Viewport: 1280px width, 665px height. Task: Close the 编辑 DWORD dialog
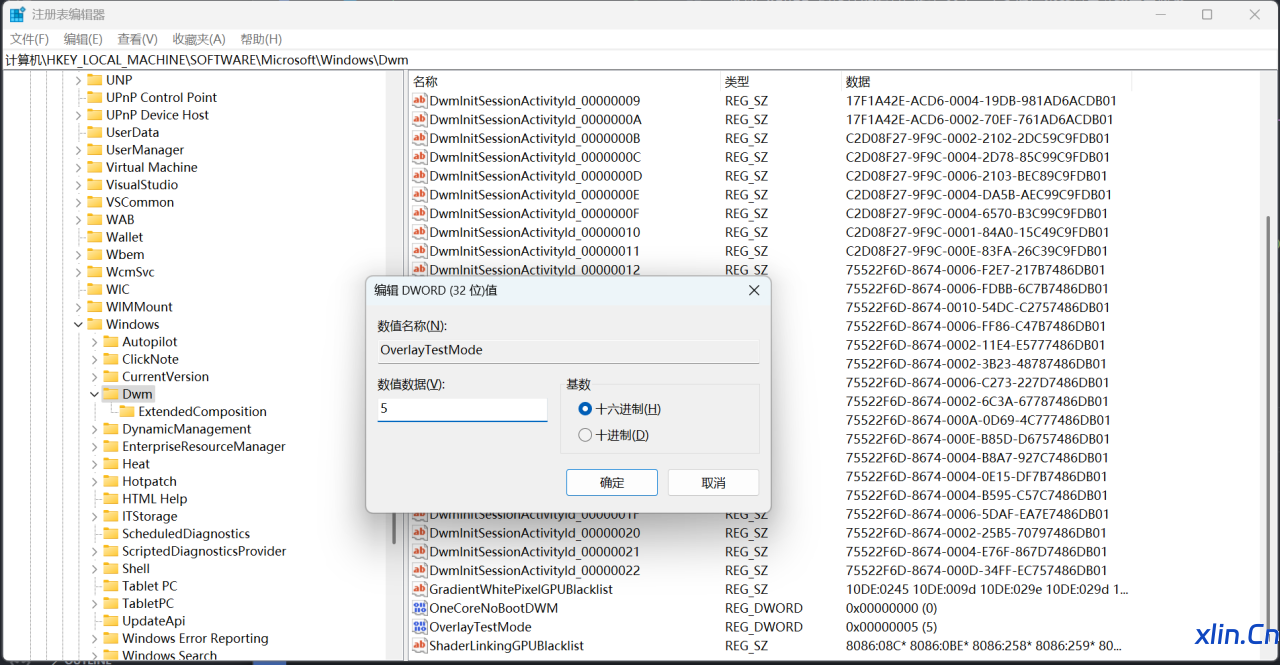(x=754, y=290)
